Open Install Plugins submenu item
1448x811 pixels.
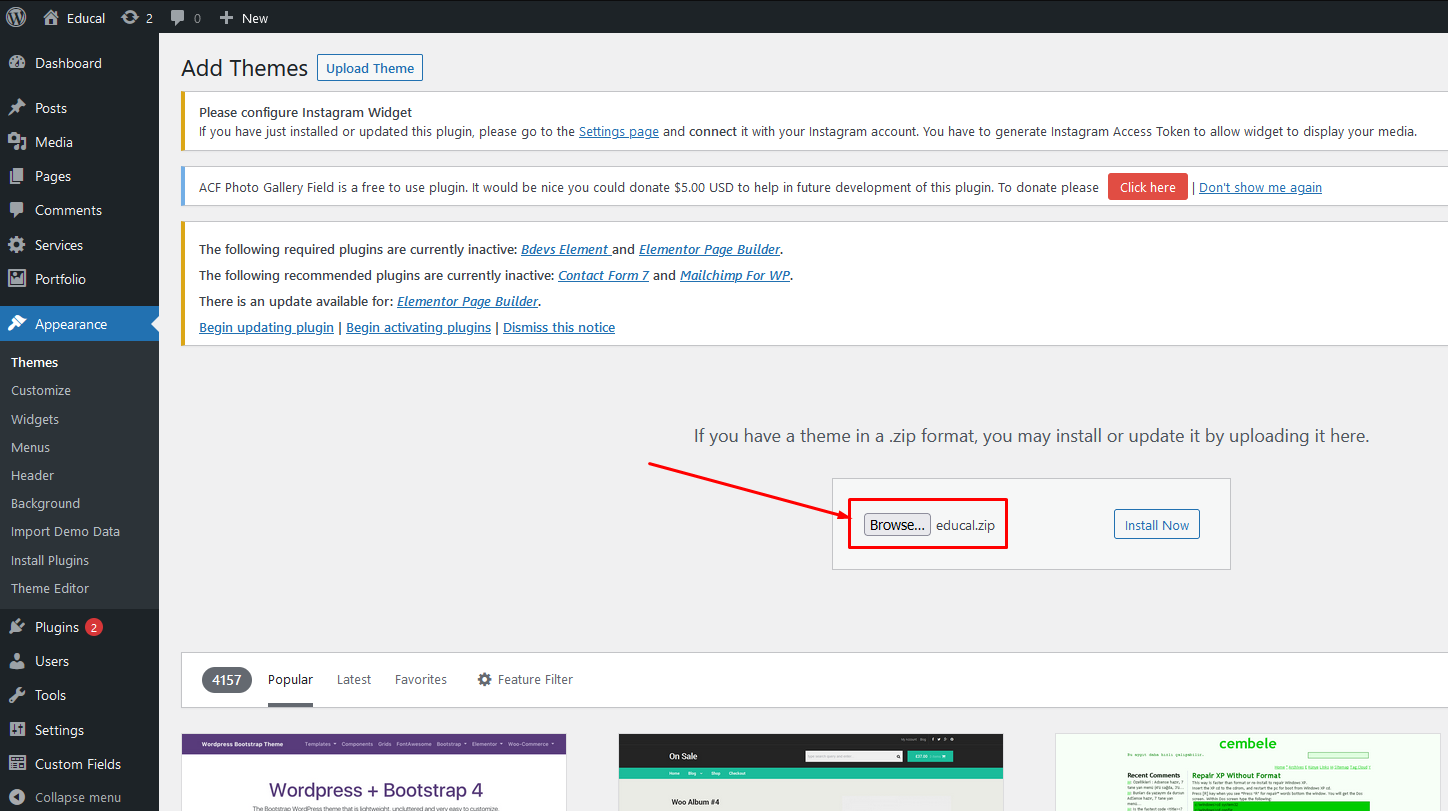coord(50,560)
